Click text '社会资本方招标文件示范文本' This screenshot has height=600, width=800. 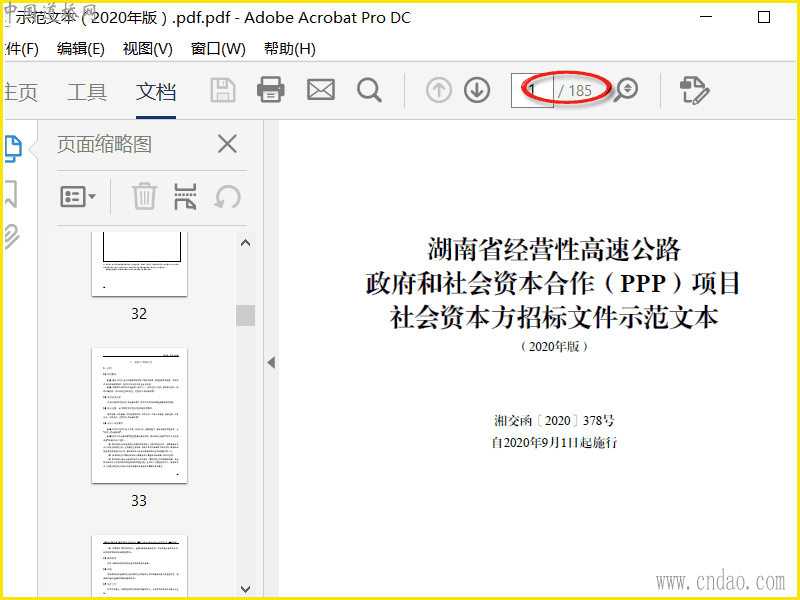554,317
